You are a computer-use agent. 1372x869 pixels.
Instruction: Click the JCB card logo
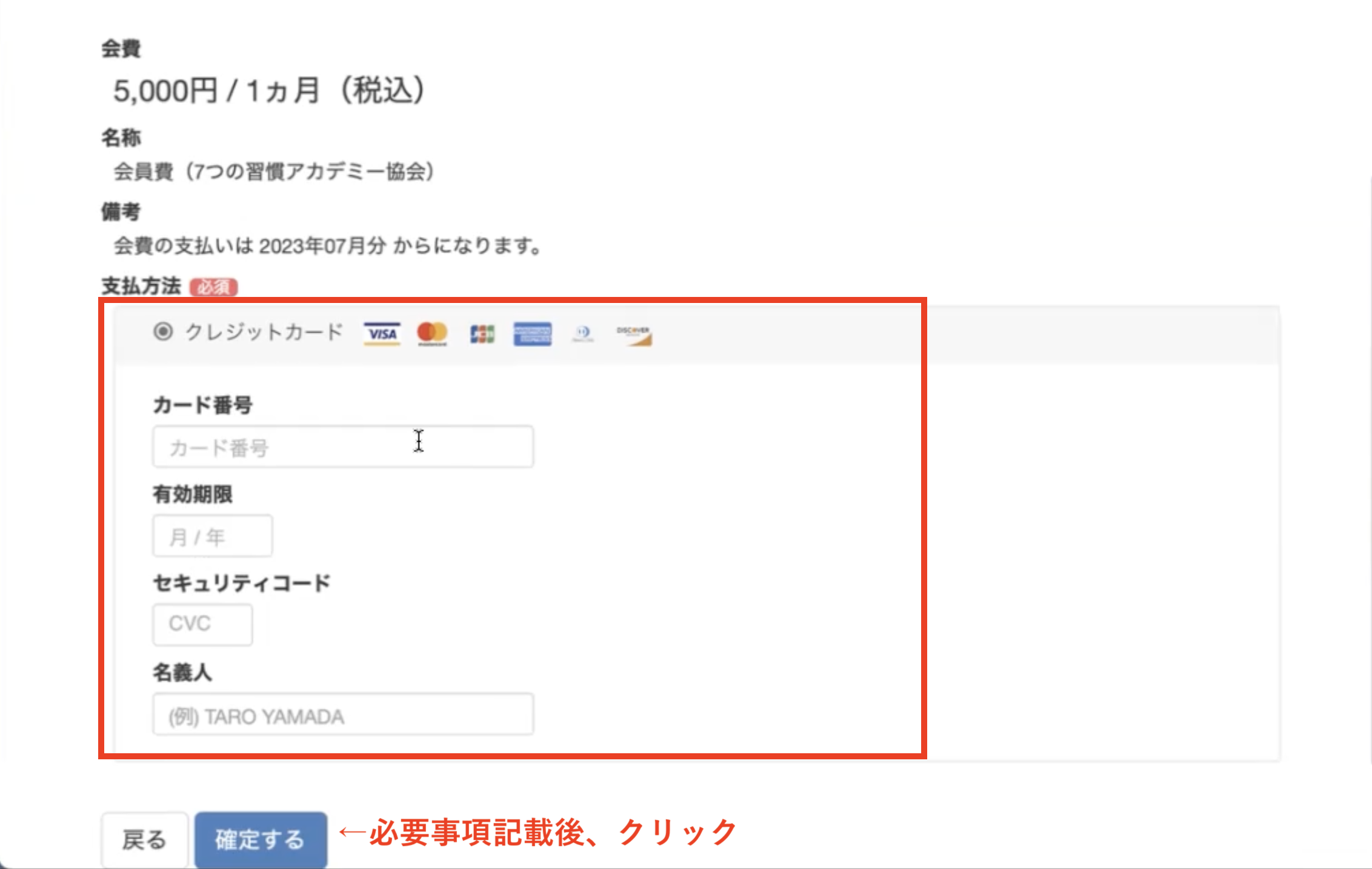(482, 334)
